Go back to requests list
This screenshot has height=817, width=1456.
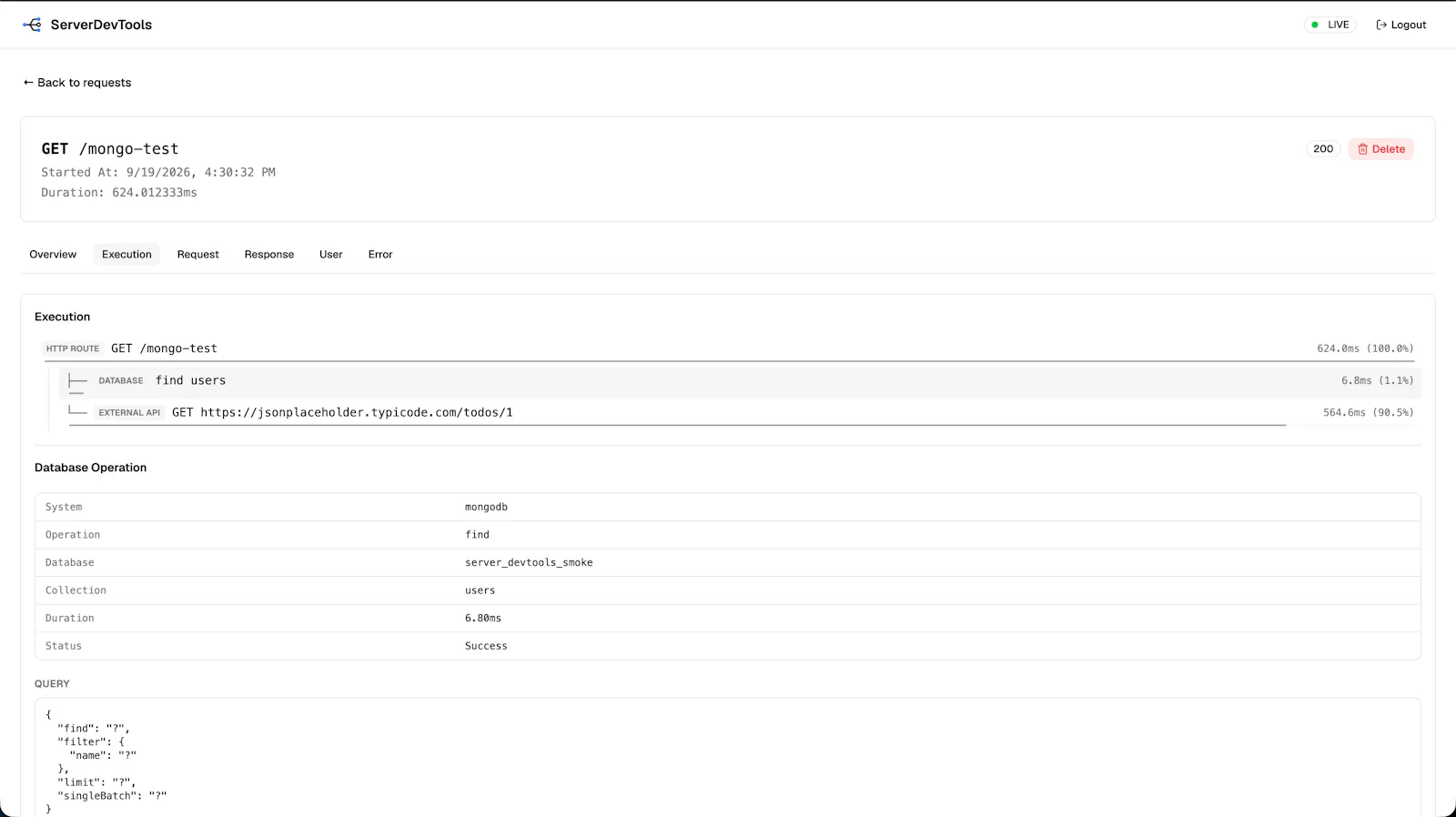(x=77, y=83)
